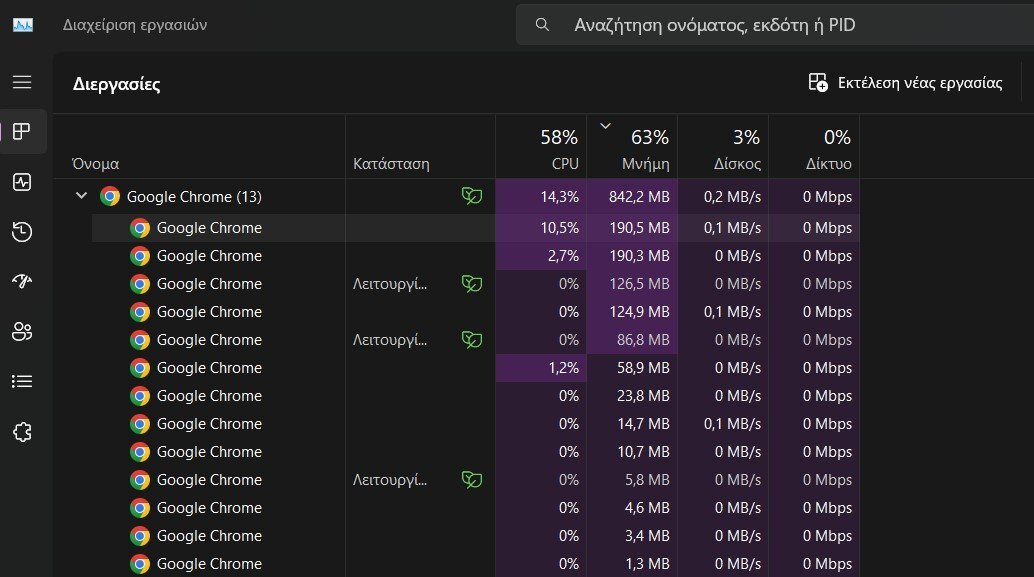This screenshot has height=577, width=1034.
Task: Click efficiency leaf icon in 86,8 MB row
Action: point(471,340)
